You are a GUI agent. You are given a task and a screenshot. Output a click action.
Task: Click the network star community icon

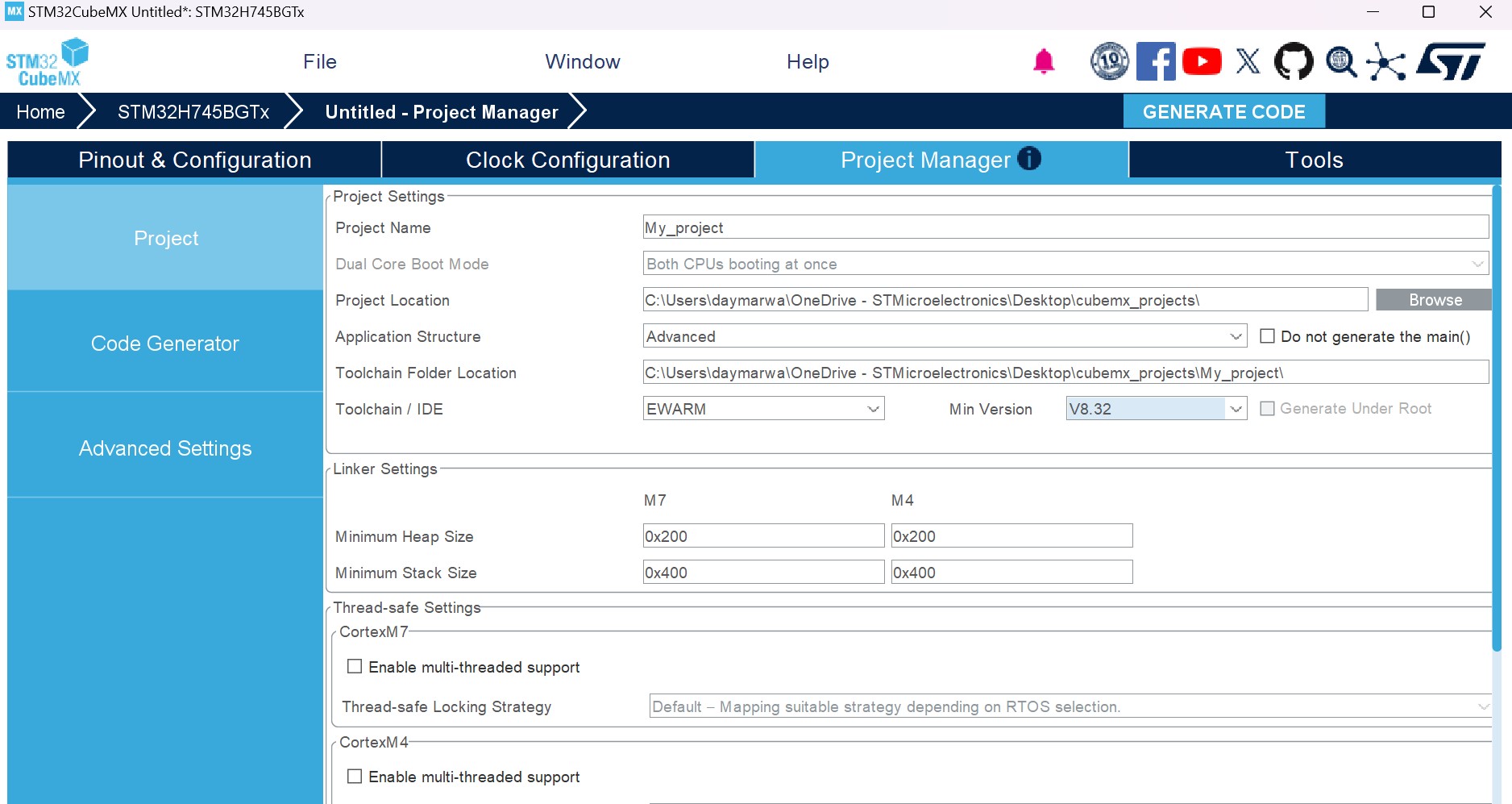point(1386,62)
